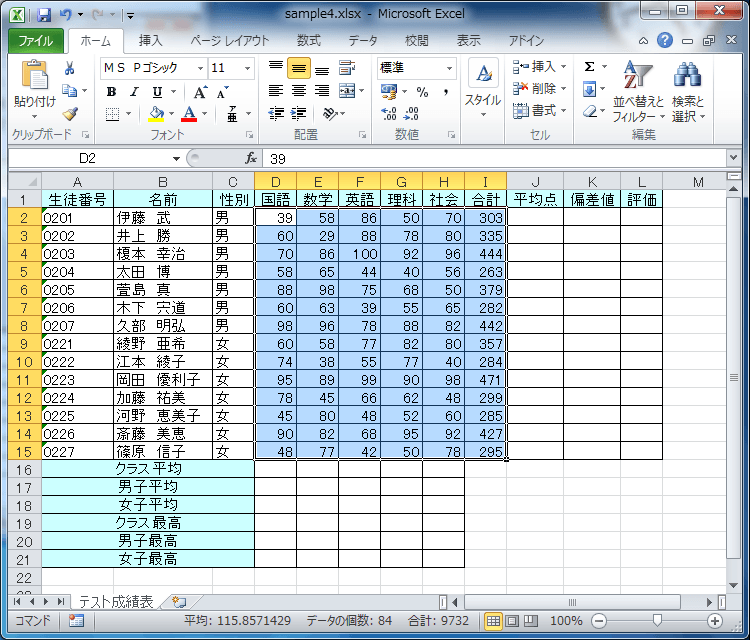750x640 pixels.
Task: Toggle center horizontal alignment
Action: click(299, 90)
